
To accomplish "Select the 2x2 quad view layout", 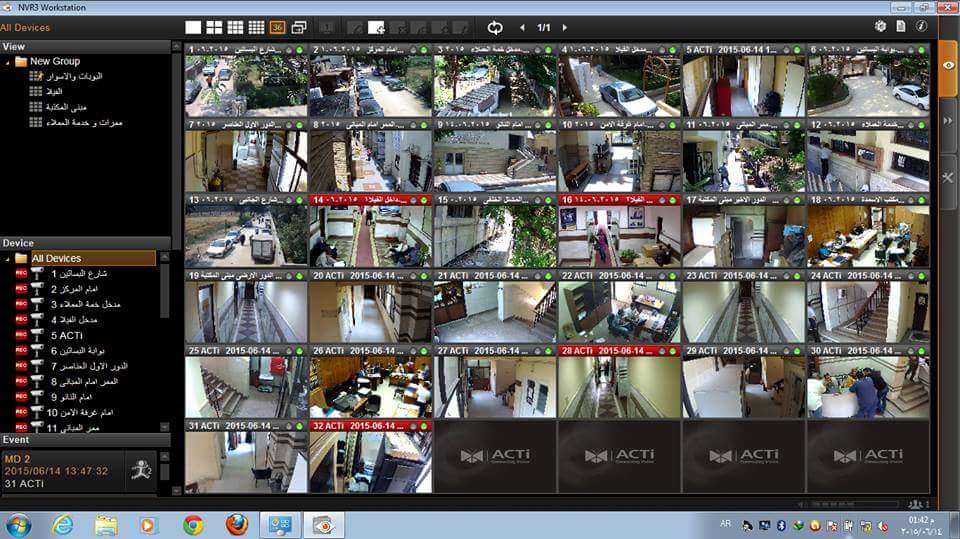I will pyautogui.click(x=215, y=27).
